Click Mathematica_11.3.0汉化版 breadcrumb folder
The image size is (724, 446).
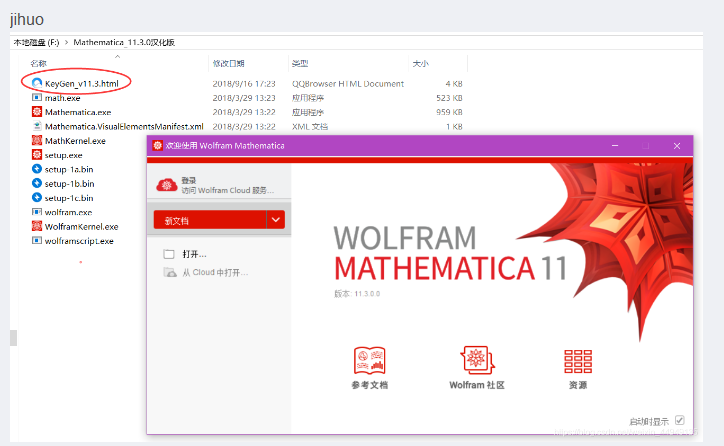click(x=124, y=43)
